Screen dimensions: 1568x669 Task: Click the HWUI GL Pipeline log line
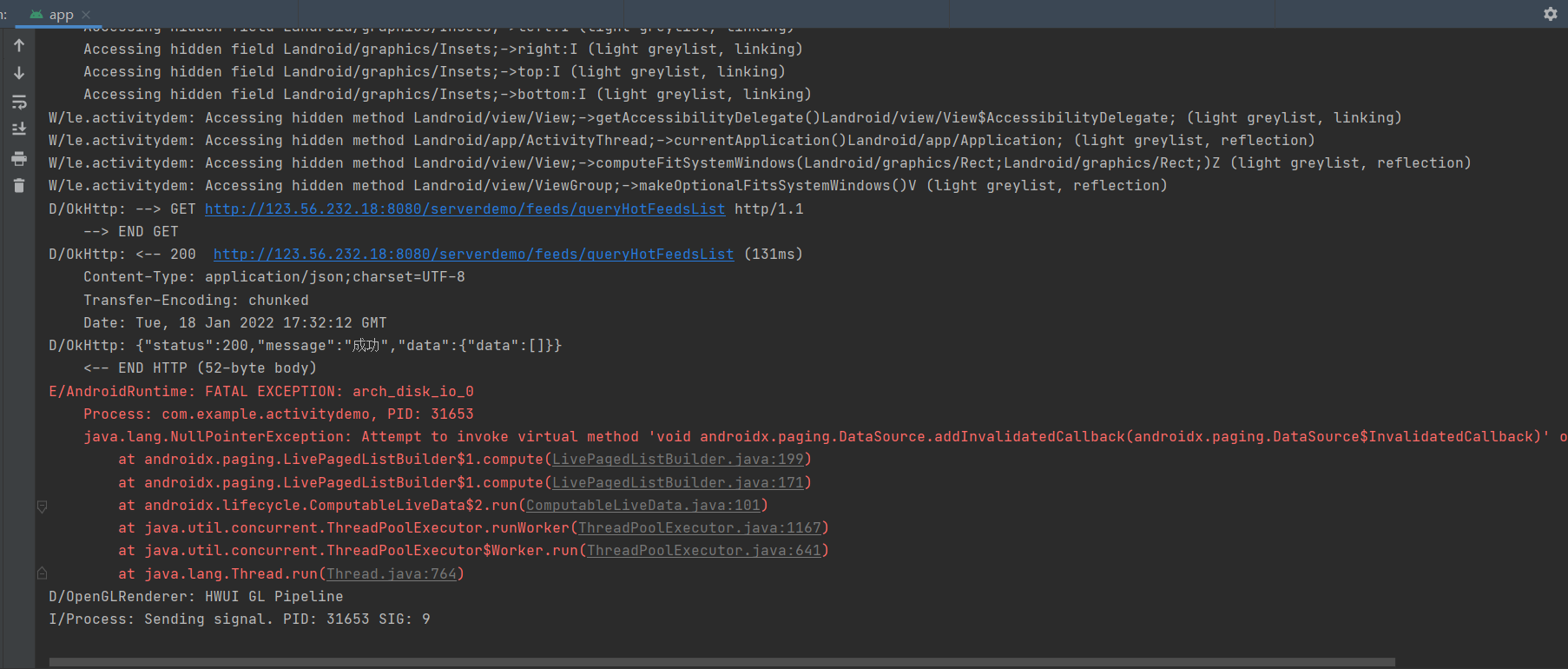coord(196,596)
